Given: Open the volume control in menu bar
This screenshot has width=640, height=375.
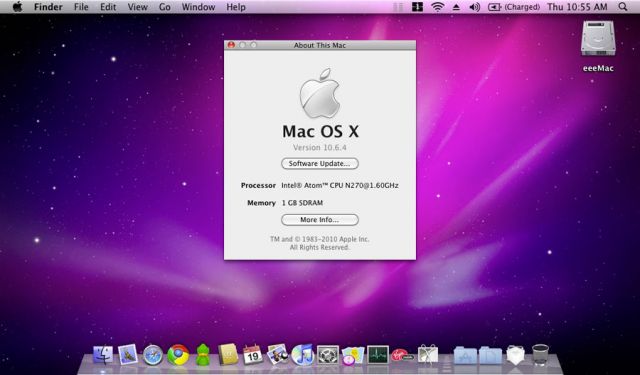Looking at the screenshot, I should [x=474, y=7].
